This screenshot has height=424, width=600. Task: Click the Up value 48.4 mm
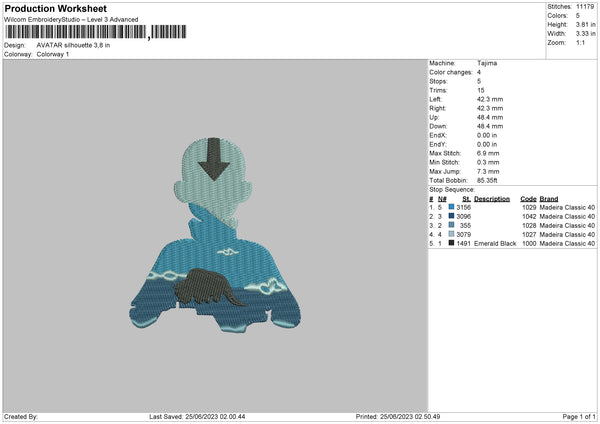(x=490, y=117)
